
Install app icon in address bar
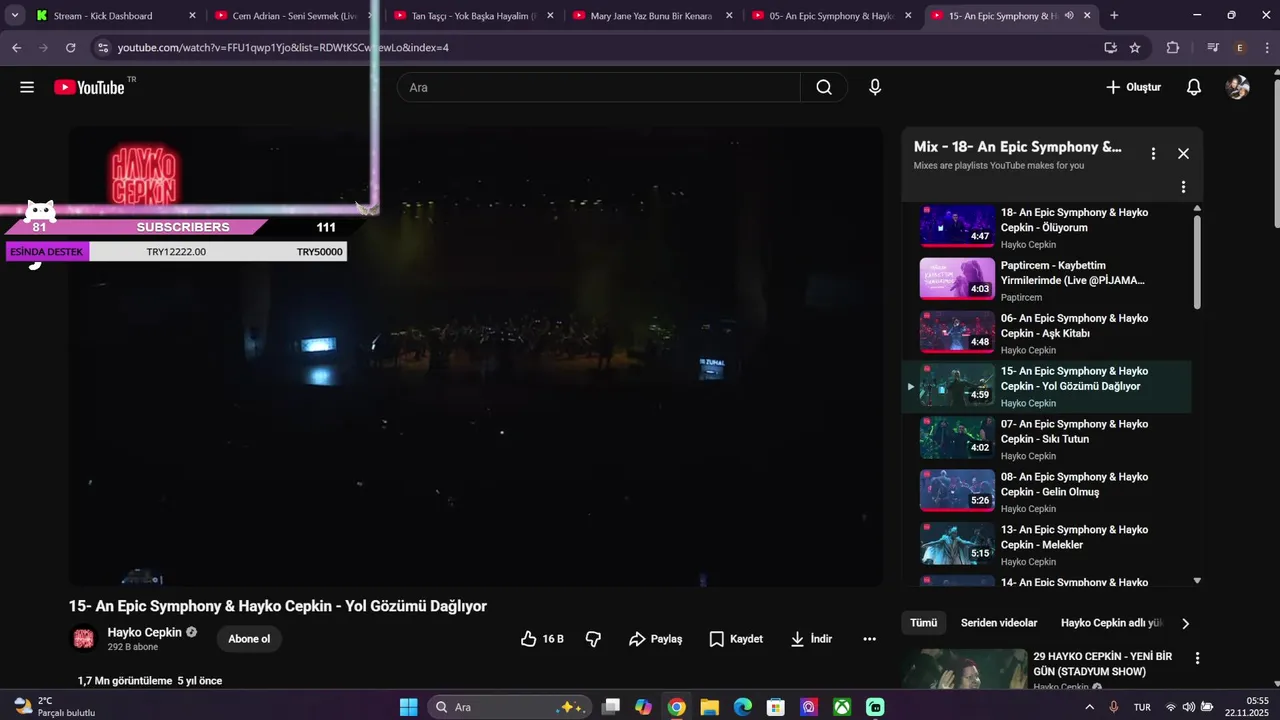click(x=1110, y=47)
